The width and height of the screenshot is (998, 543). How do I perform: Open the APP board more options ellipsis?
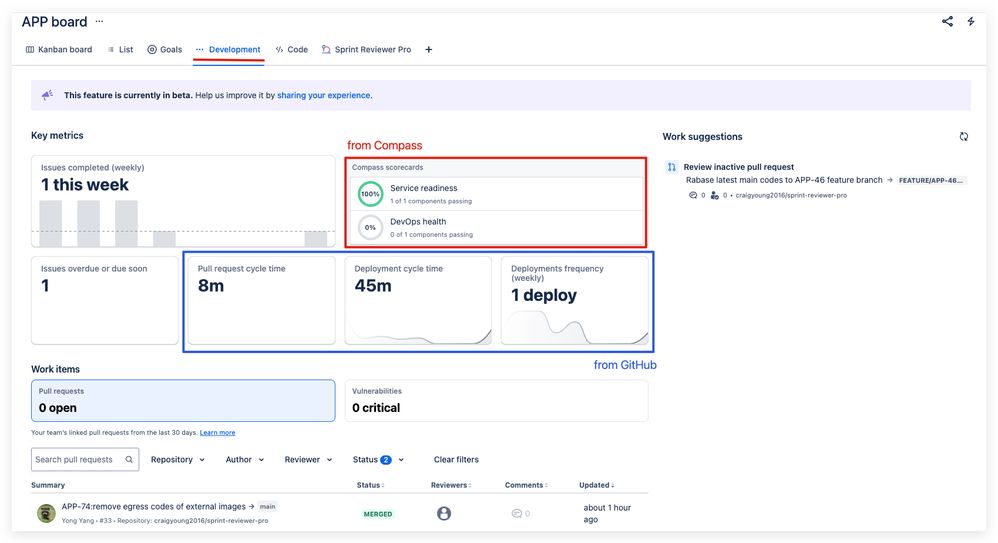pos(99,21)
